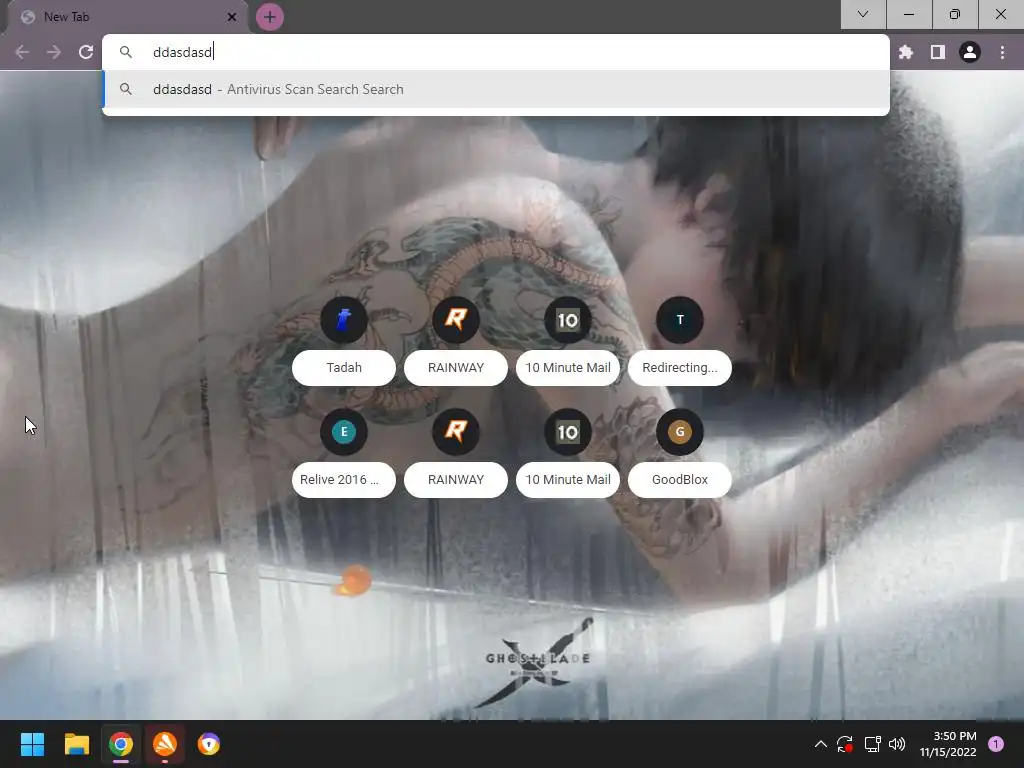The width and height of the screenshot is (1024, 768).
Task: Open File Explorer from the taskbar
Action: 76,744
